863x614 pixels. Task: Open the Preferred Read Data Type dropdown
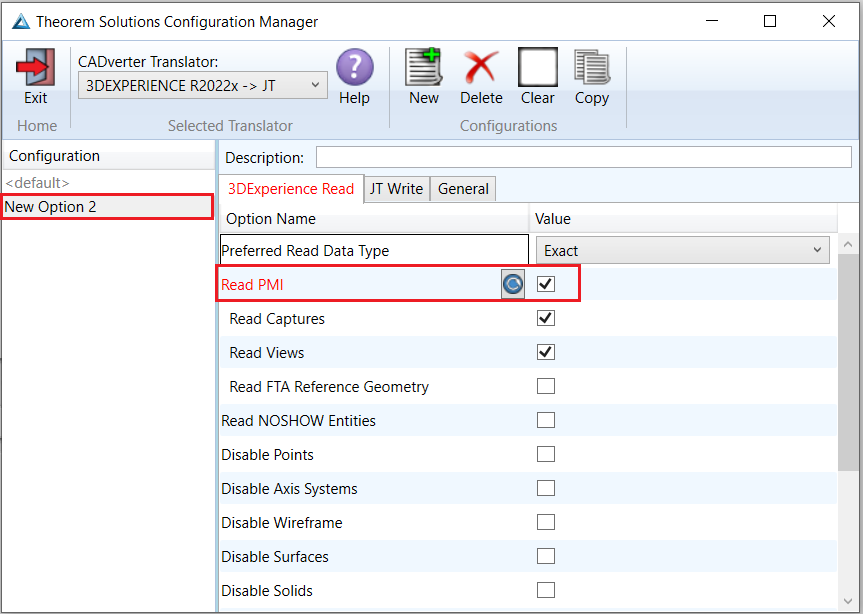pyautogui.click(x=682, y=251)
